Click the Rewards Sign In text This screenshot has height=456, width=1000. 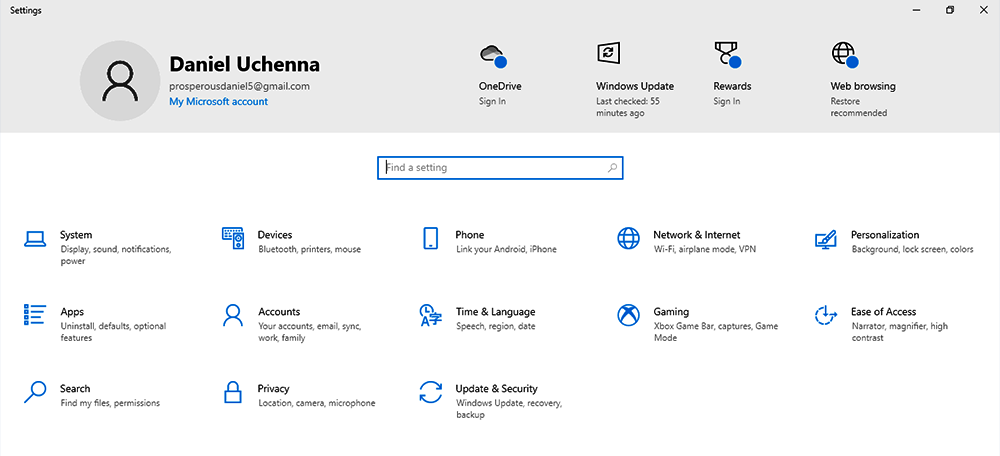[727, 101]
